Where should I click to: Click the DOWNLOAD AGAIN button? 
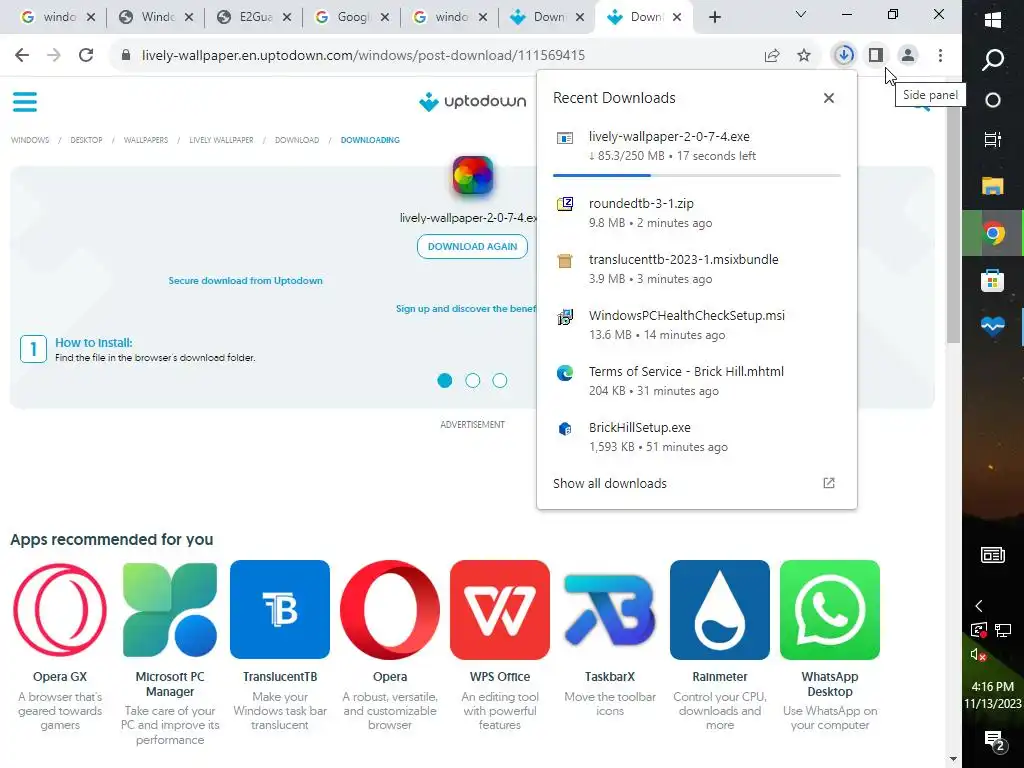[472, 246]
